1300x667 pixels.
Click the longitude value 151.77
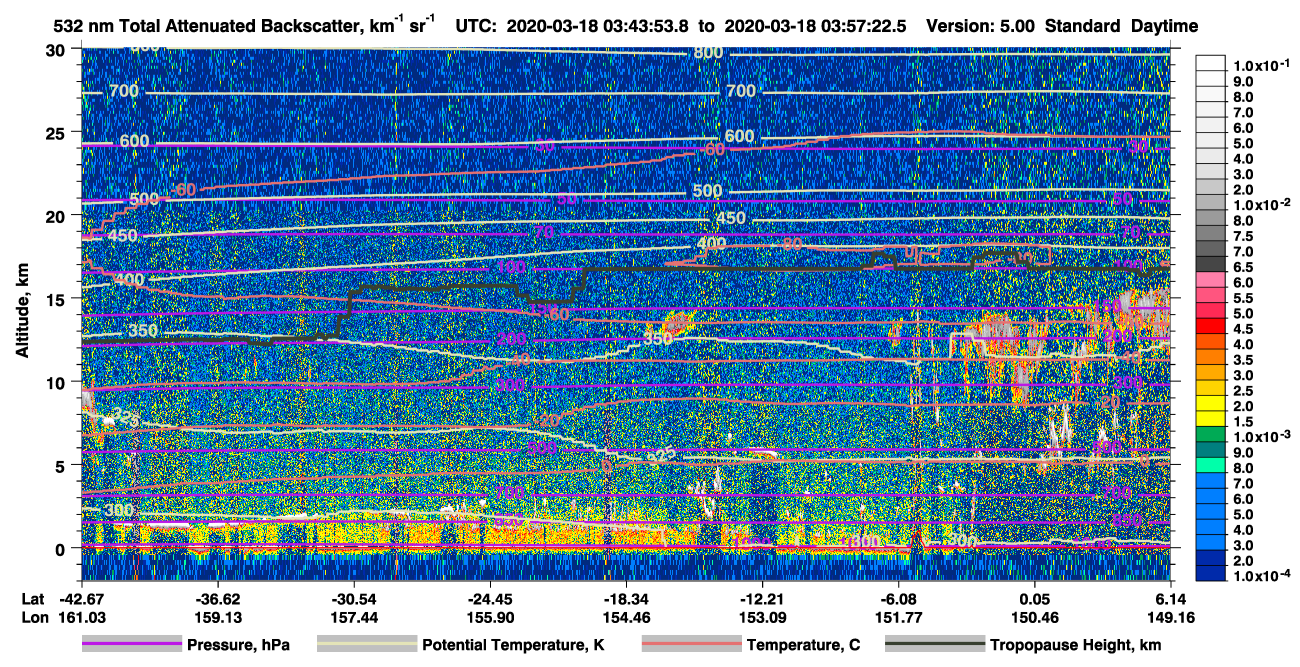tap(899, 617)
